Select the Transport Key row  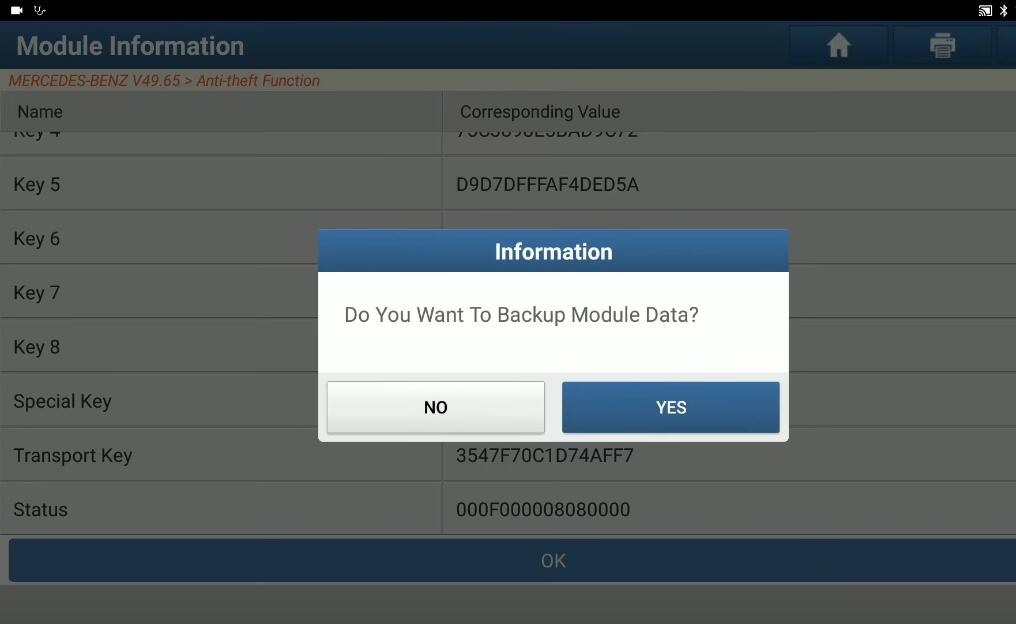point(508,455)
